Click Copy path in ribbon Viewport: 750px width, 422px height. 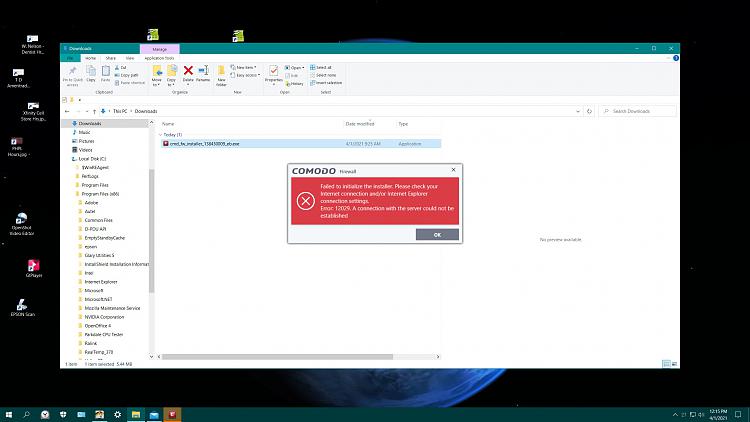pyautogui.click(x=126, y=75)
